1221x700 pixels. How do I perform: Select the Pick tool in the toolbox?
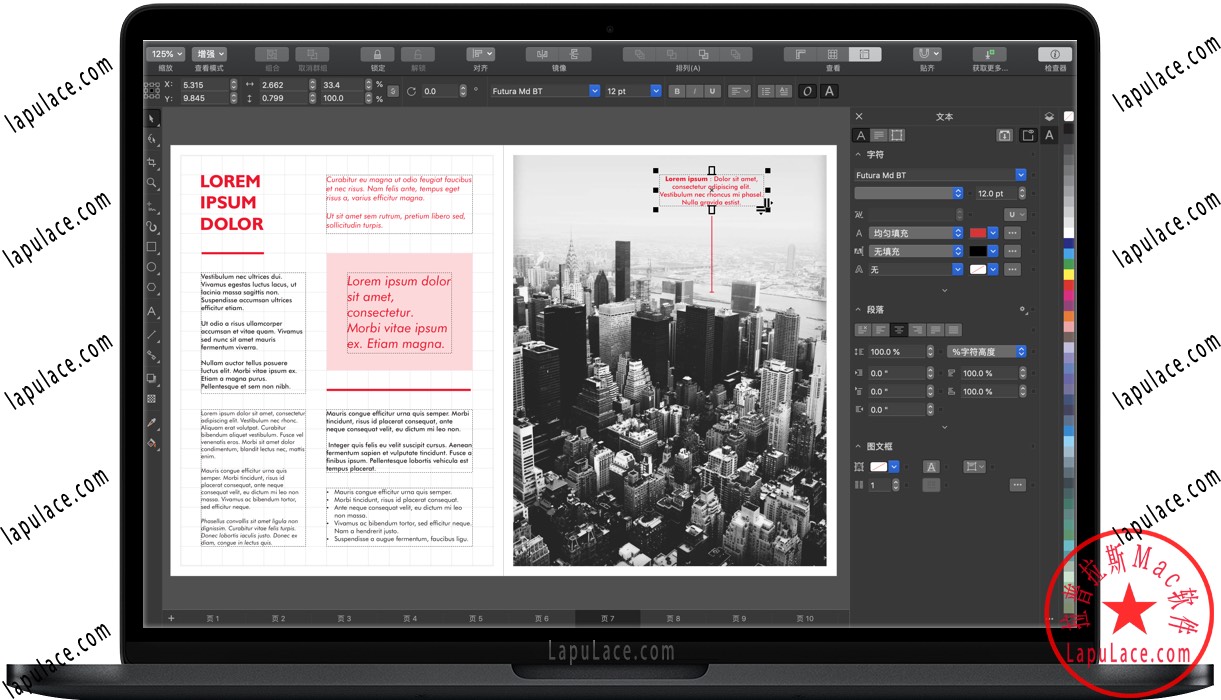coord(153,119)
